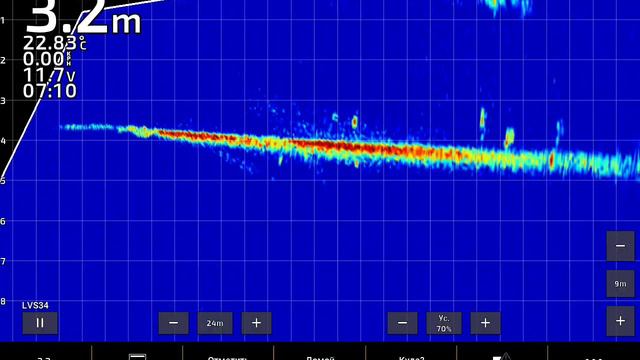
Task: Open the Куда? (where to) menu
Action: (411, 357)
